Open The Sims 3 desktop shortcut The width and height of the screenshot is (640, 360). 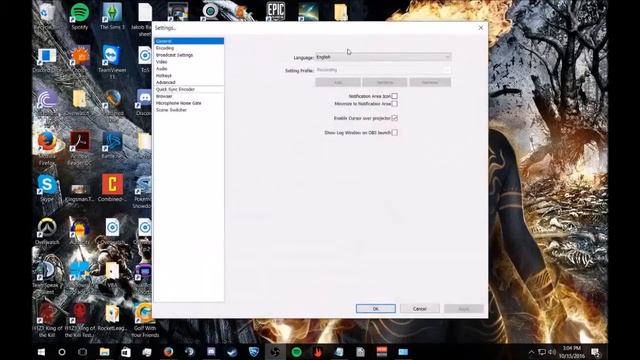coord(112,16)
